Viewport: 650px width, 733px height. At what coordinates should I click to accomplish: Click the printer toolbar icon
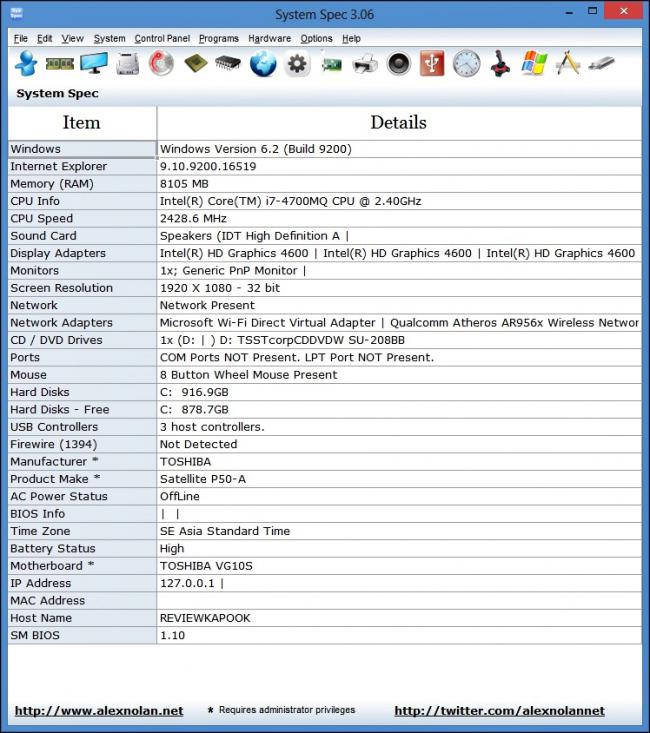pos(365,64)
